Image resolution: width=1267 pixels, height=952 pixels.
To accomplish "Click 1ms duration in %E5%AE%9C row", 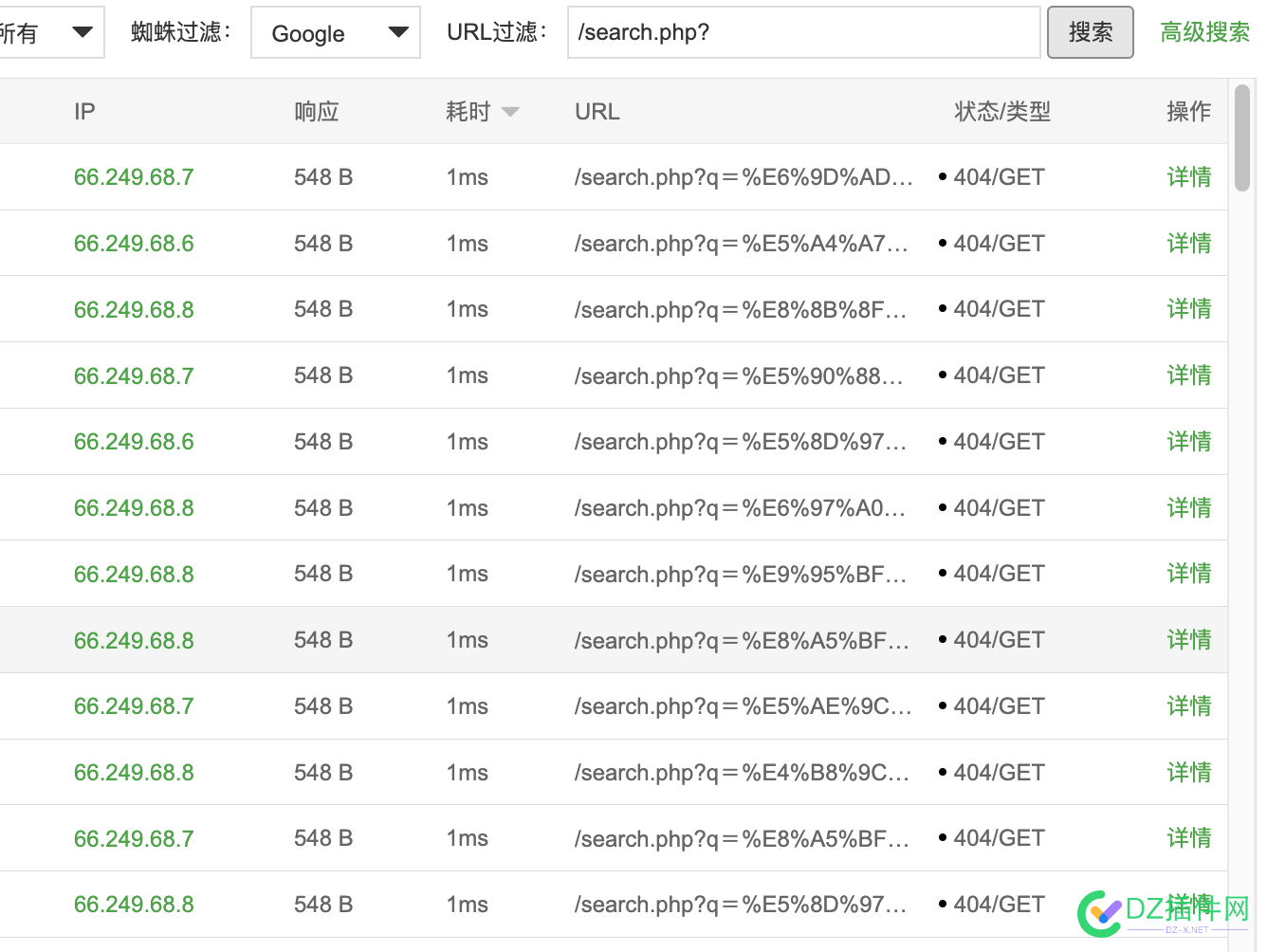I will 468,706.
